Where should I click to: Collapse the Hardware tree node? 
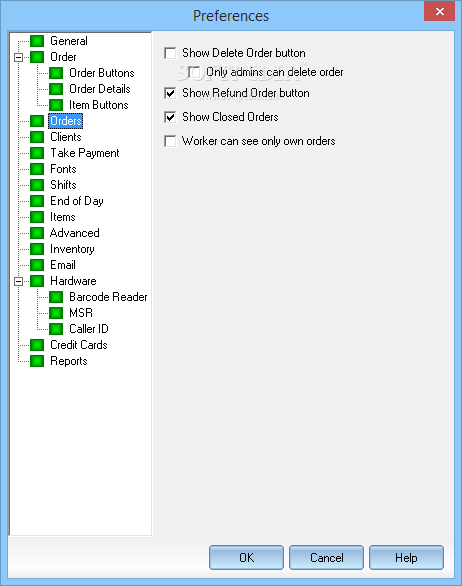18,281
